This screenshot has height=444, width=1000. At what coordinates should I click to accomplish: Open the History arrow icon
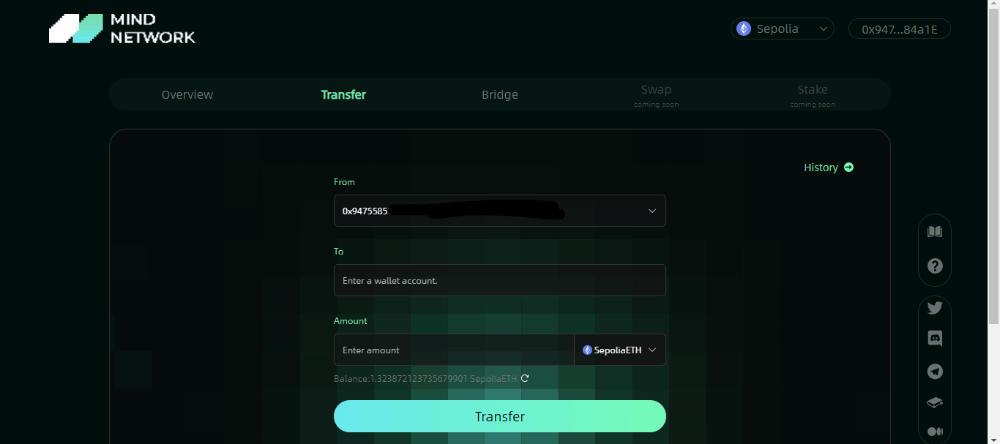coord(848,167)
